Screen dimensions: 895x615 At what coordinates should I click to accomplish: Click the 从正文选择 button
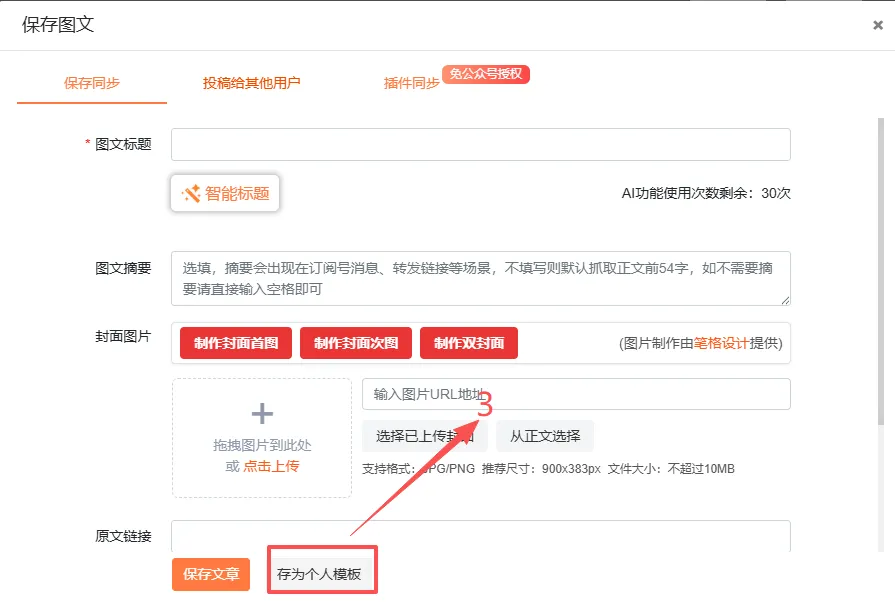(x=545, y=436)
